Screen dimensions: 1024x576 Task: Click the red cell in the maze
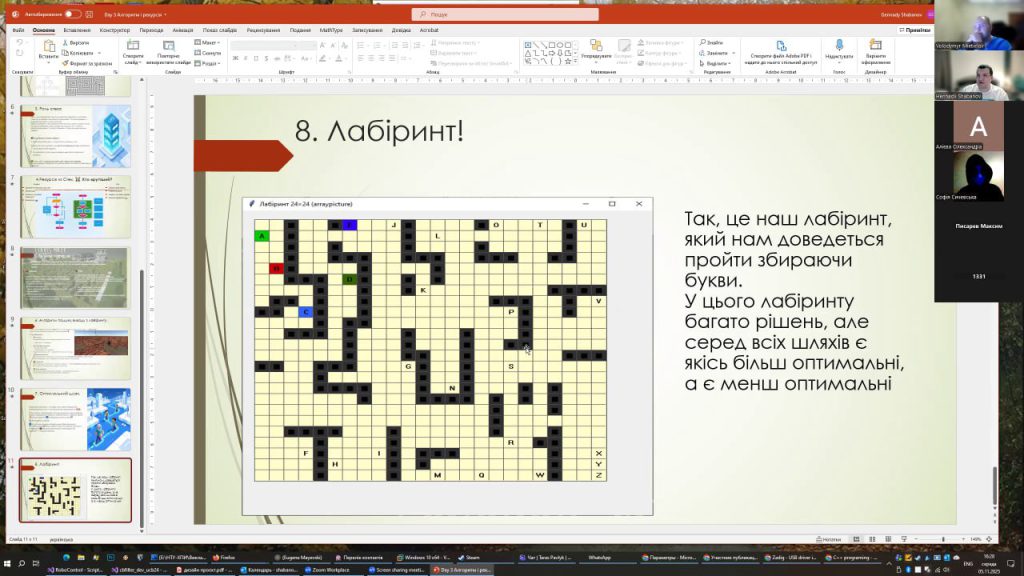pos(277,268)
